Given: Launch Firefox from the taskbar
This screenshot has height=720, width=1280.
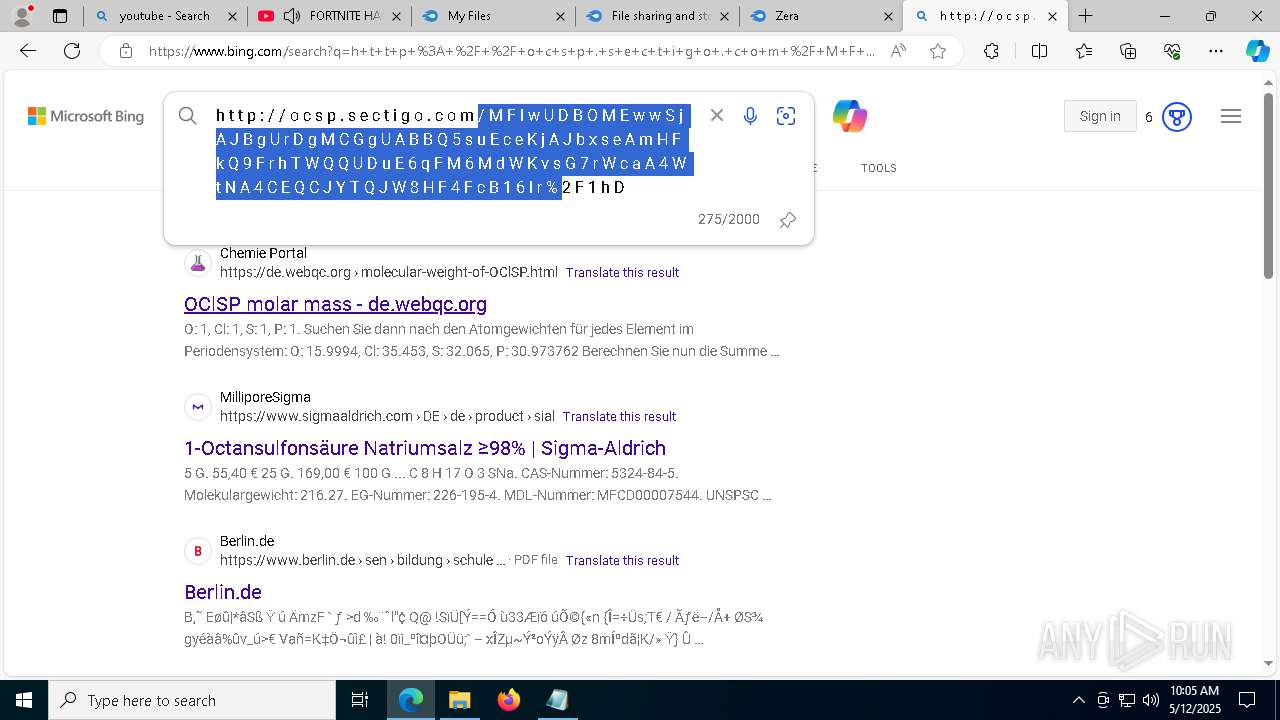Looking at the screenshot, I should pyautogui.click(x=509, y=700).
